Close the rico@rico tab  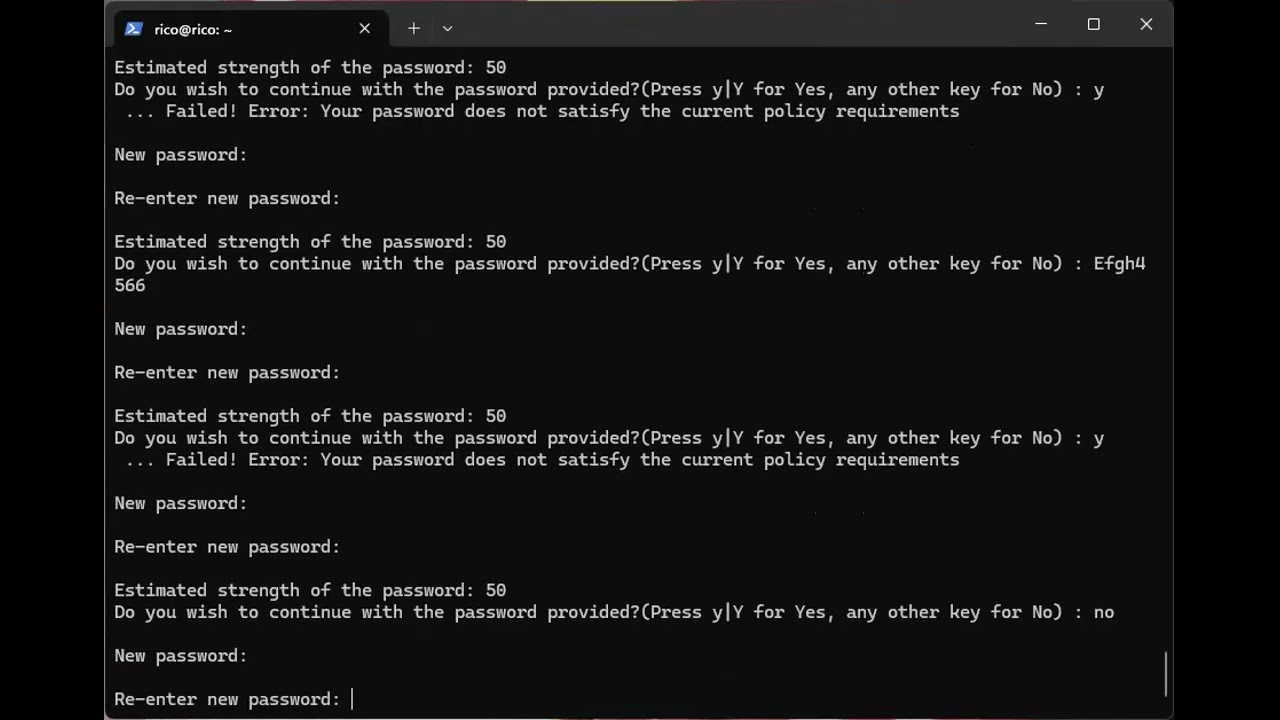click(x=365, y=29)
